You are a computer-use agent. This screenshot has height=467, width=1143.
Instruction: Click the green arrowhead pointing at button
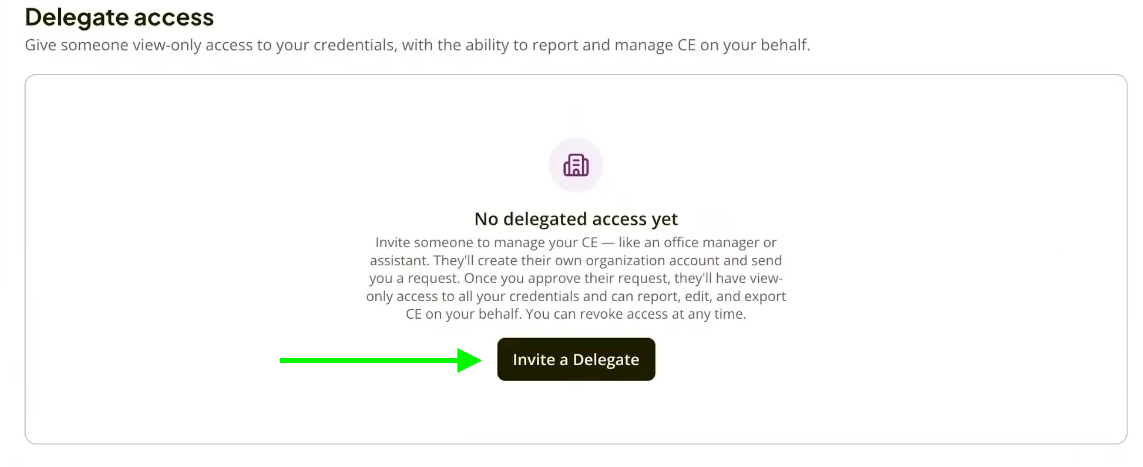pos(469,360)
